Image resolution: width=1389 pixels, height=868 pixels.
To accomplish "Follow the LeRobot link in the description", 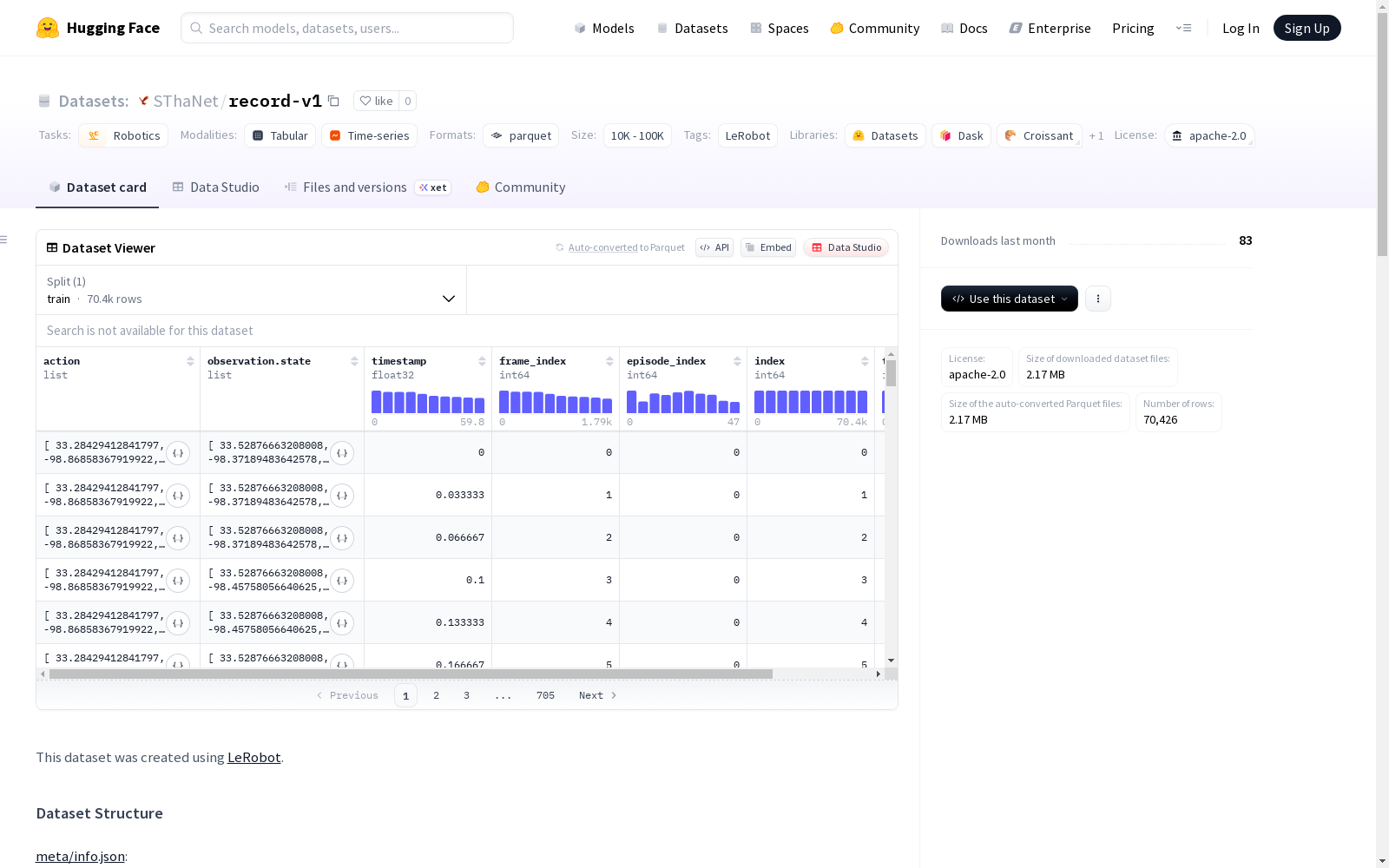I will pyautogui.click(x=253, y=757).
